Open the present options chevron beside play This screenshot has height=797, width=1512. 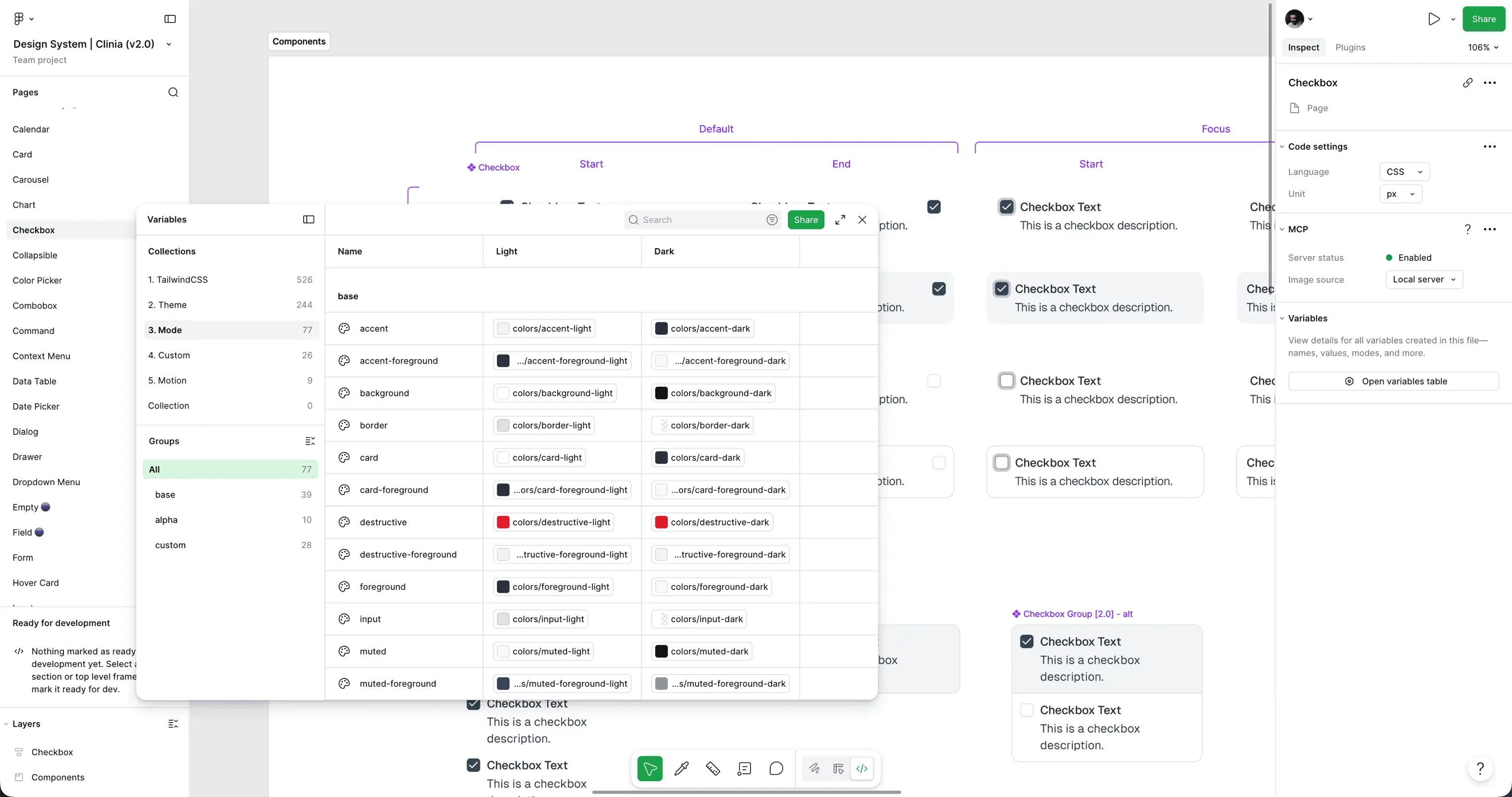pos(1453,19)
